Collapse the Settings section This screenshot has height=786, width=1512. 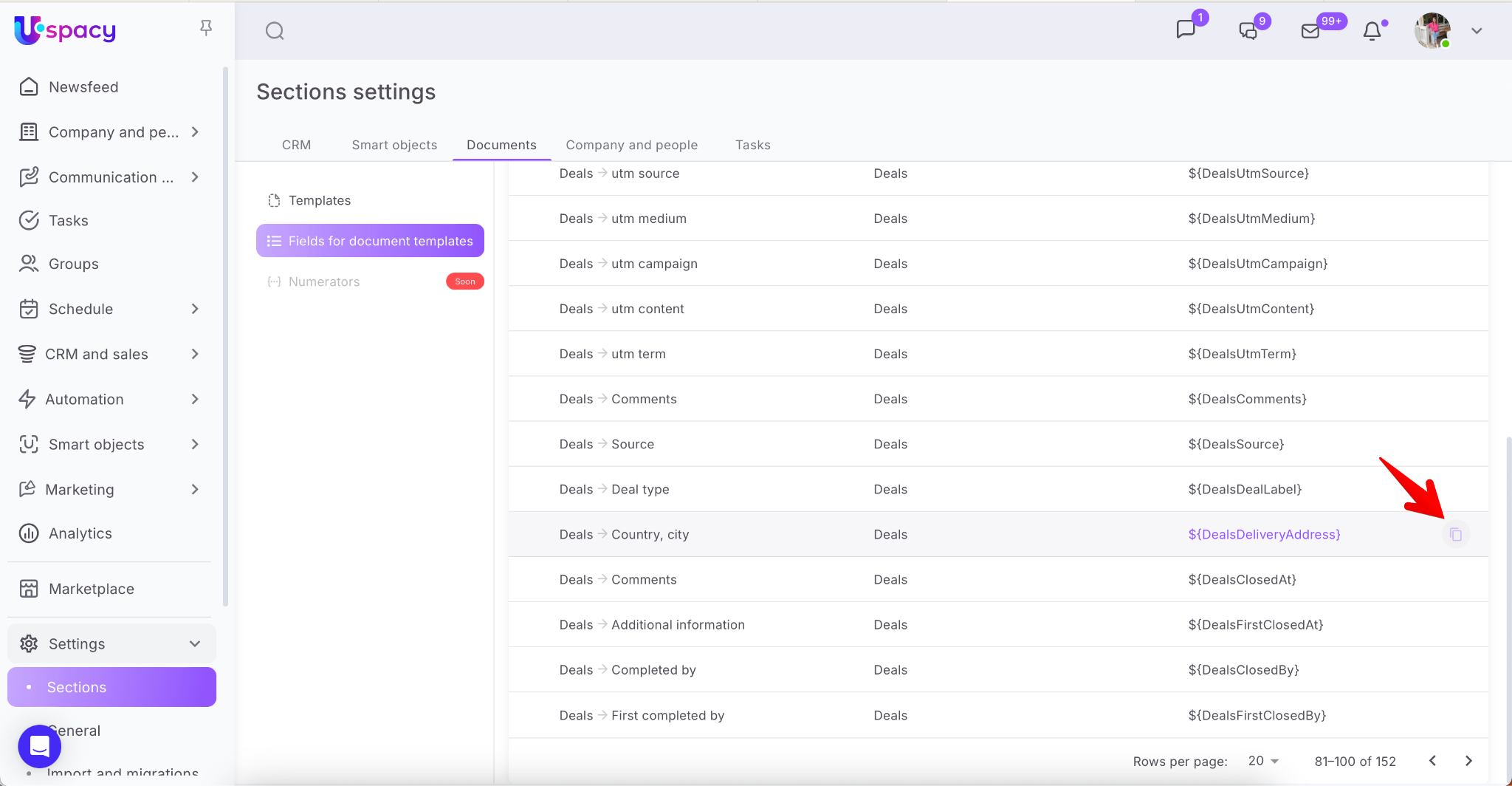click(x=195, y=644)
